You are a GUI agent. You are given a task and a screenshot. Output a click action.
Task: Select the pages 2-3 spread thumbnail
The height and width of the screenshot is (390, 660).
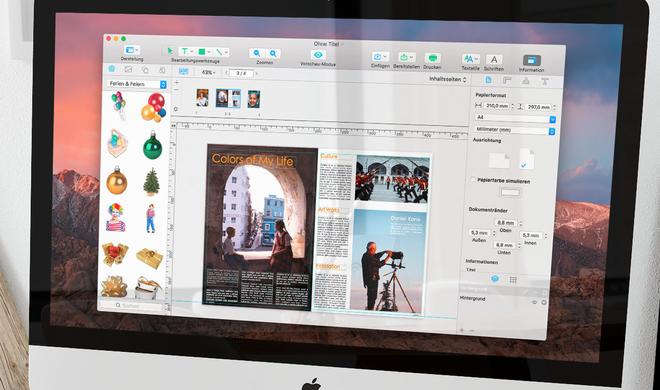229,98
